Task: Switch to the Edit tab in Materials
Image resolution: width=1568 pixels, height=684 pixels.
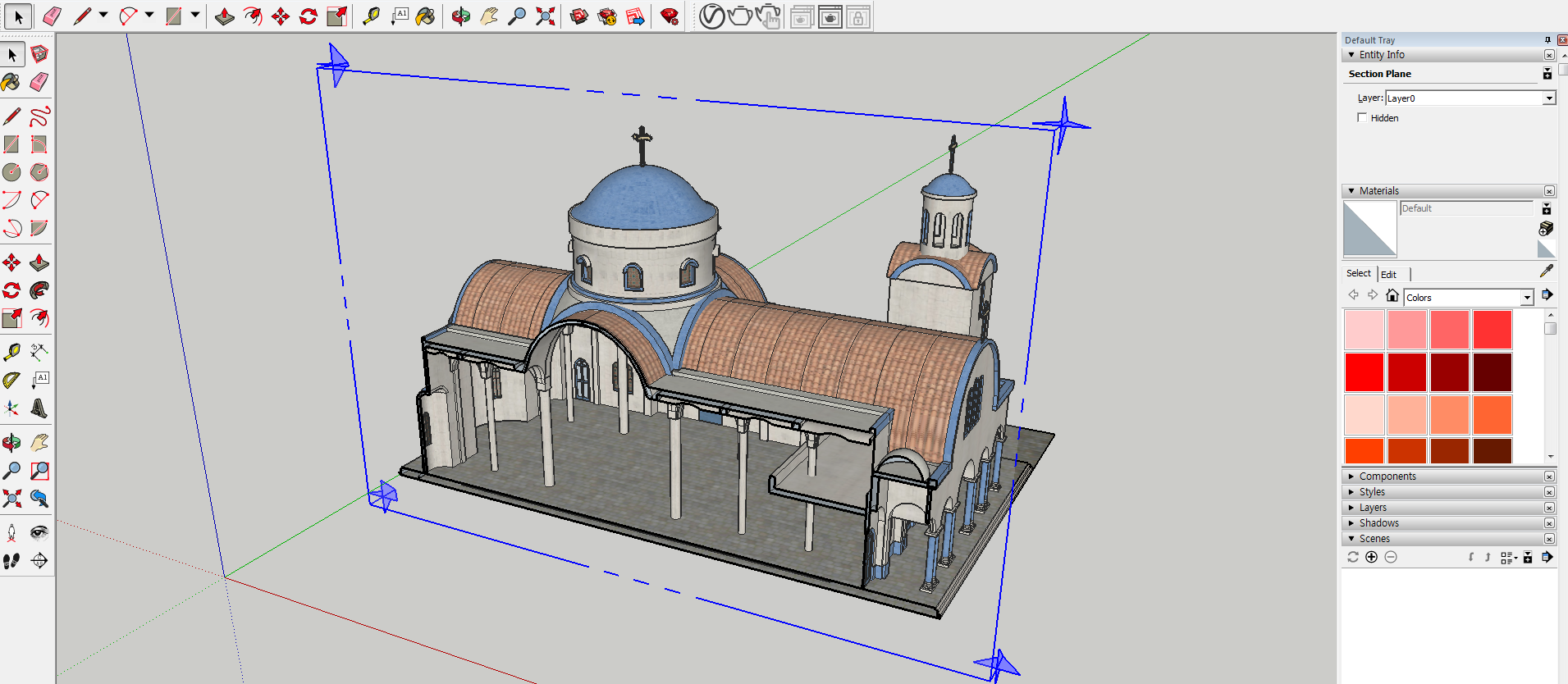Action: 1388,275
